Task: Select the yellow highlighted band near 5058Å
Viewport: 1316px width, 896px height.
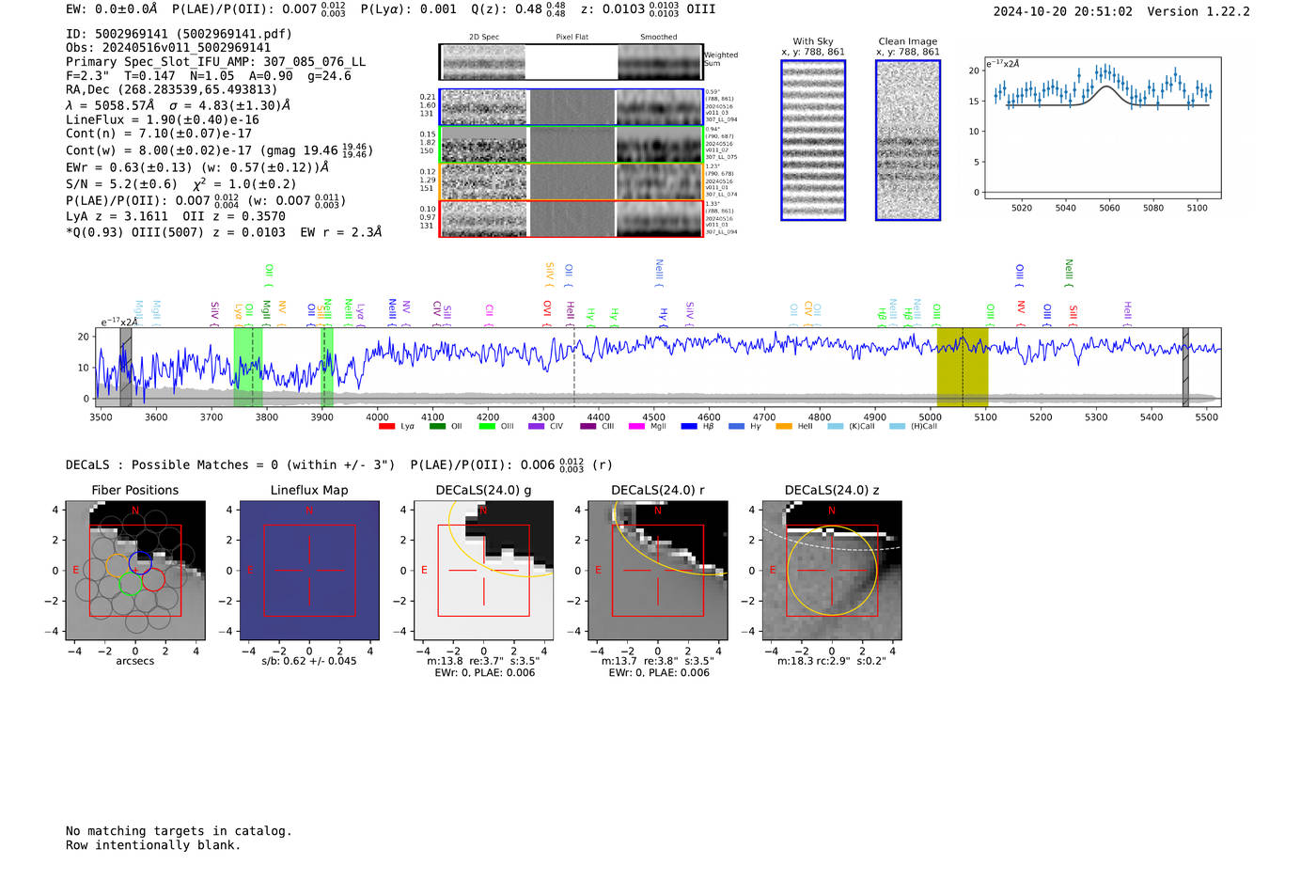Action: 962,368
